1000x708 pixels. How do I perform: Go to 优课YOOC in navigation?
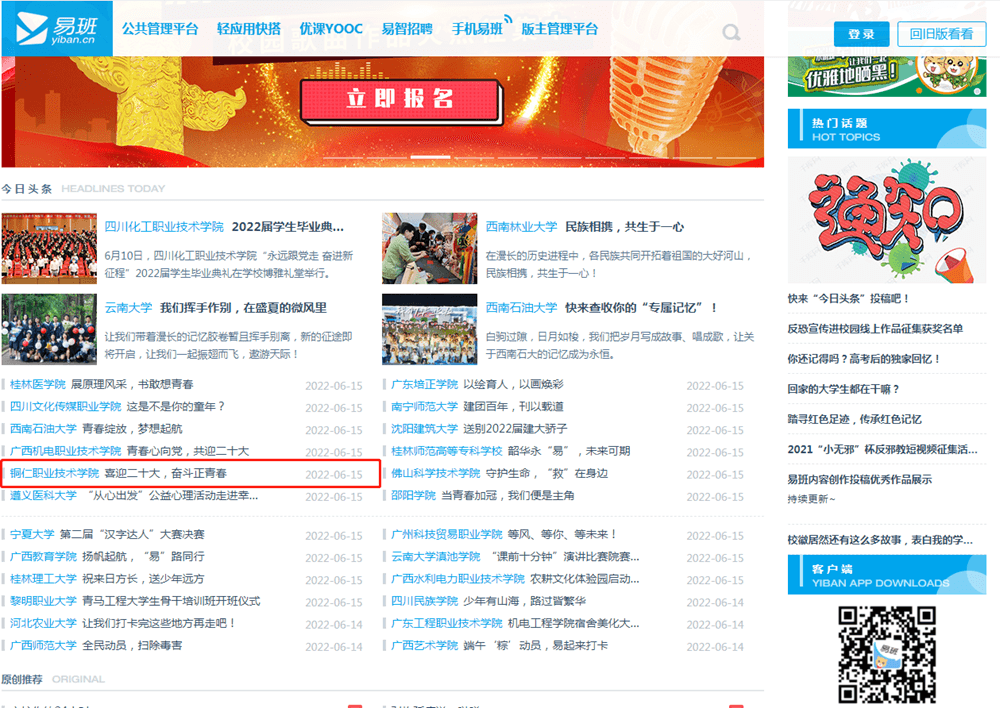(x=331, y=29)
